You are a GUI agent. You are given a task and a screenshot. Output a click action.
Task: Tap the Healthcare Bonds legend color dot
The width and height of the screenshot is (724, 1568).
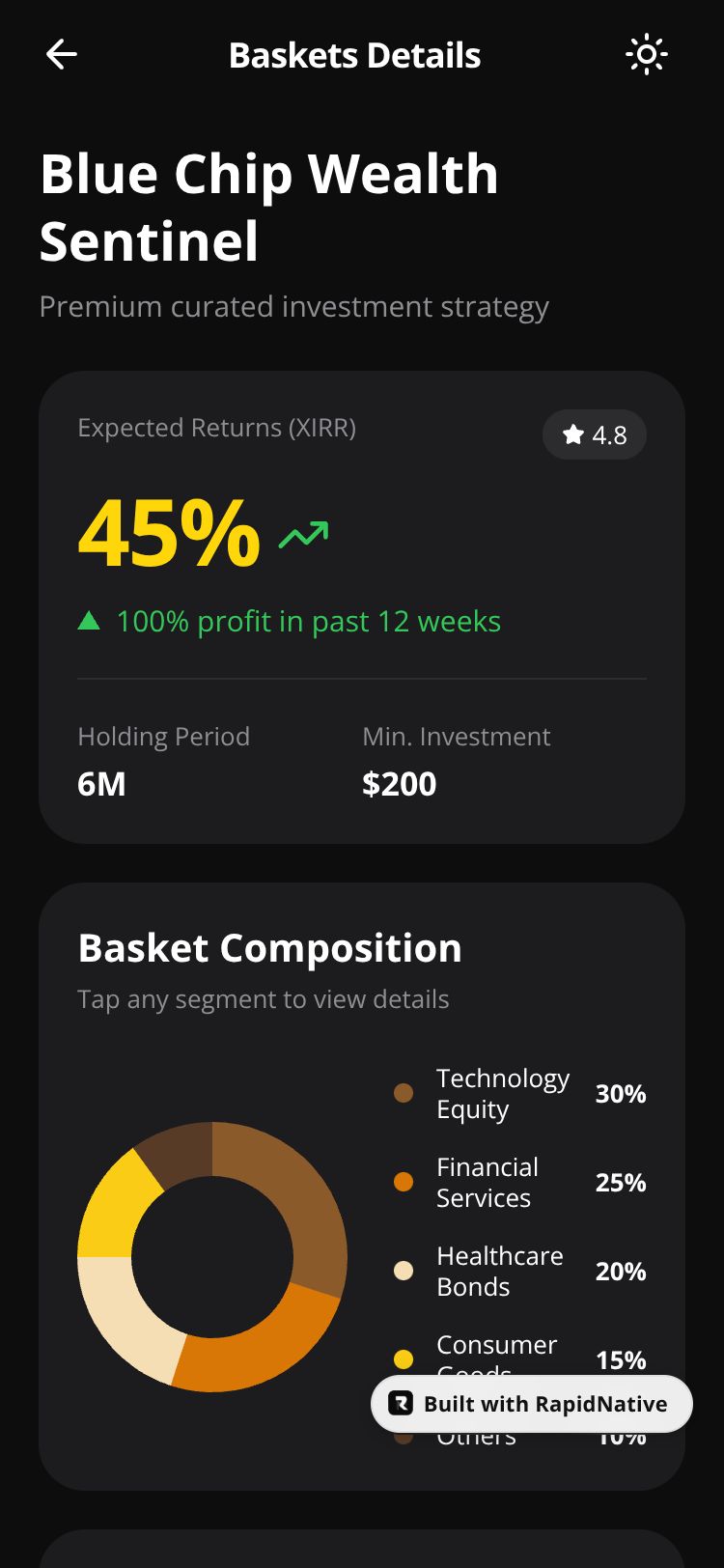(404, 1271)
